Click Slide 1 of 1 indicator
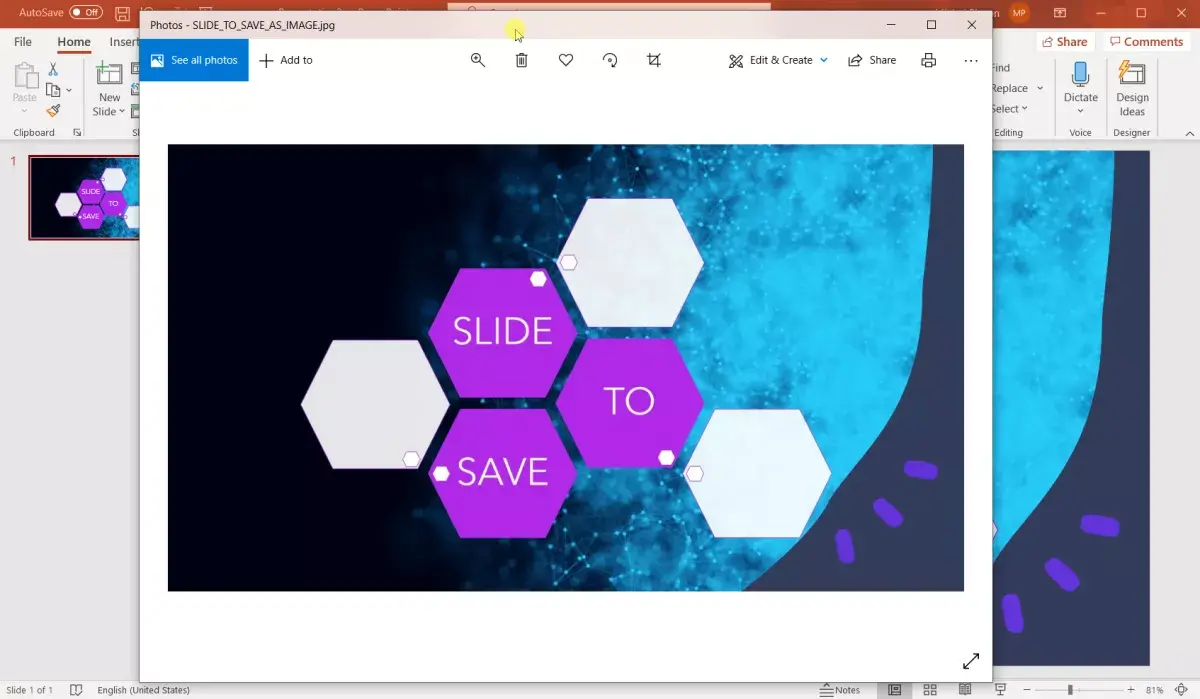Viewport: 1200px width, 699px height. (30, 690)
